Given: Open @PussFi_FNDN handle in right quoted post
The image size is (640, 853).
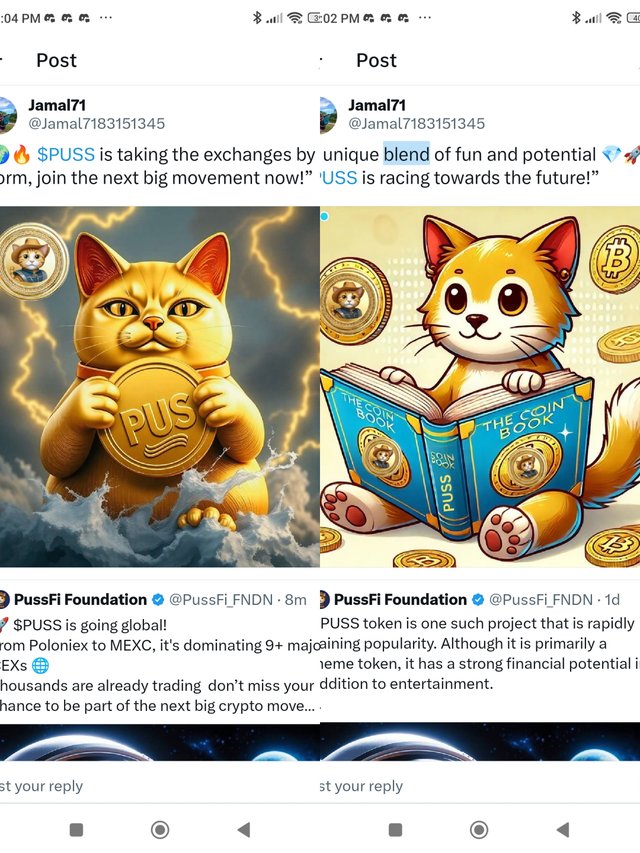Looking at the screenshot, I should tap(541, 599).
